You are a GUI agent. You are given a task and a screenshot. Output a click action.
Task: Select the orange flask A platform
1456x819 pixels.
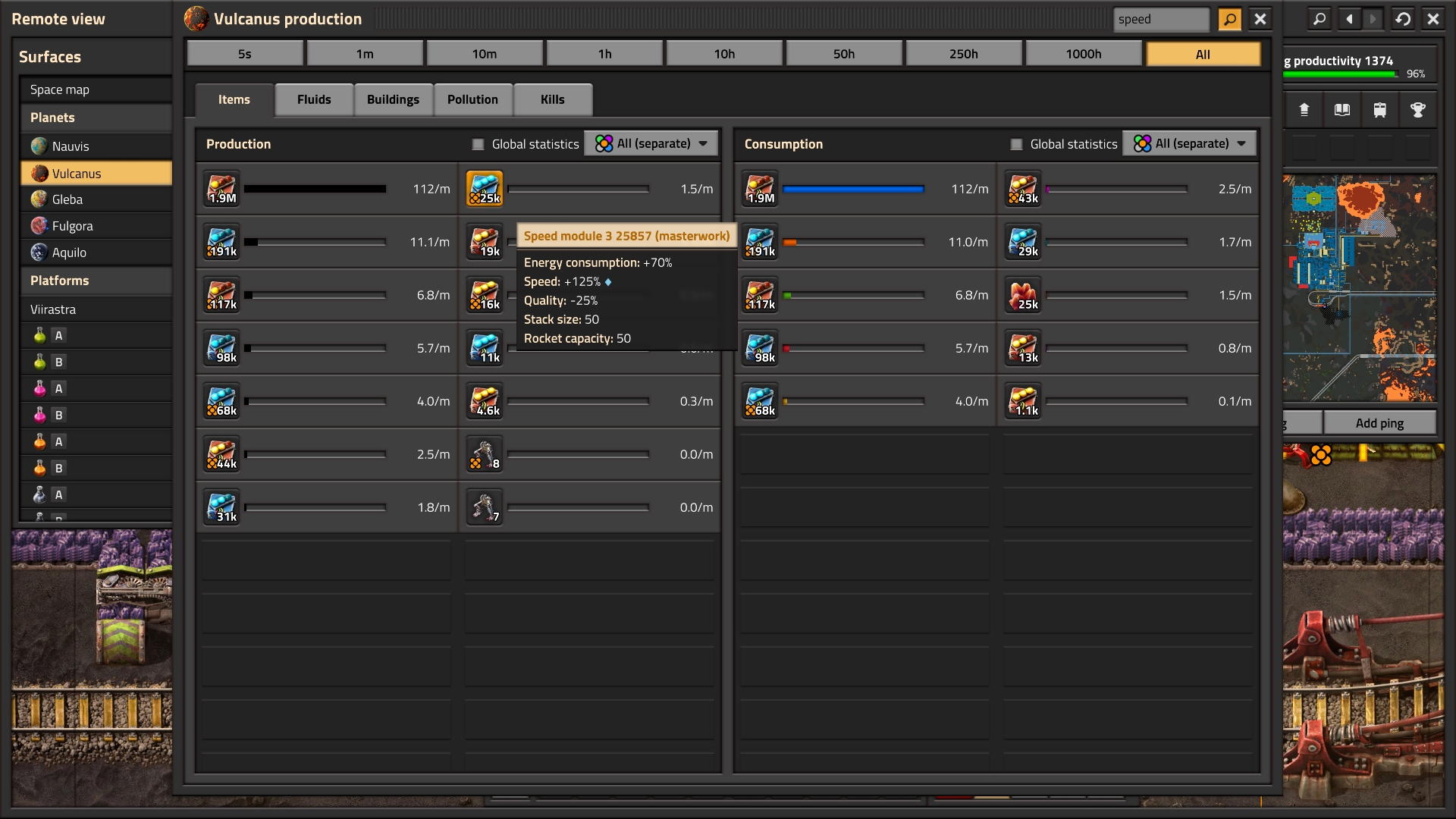pos(96,441)
